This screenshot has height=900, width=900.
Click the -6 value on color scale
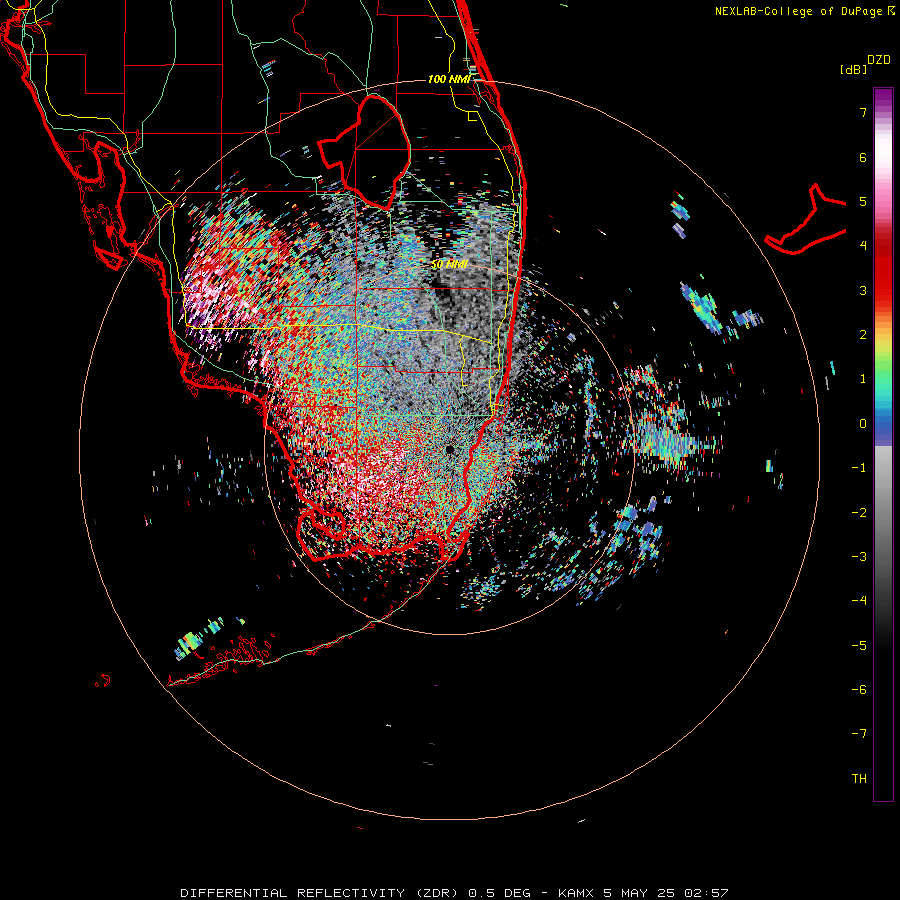[x=859, y=689]
